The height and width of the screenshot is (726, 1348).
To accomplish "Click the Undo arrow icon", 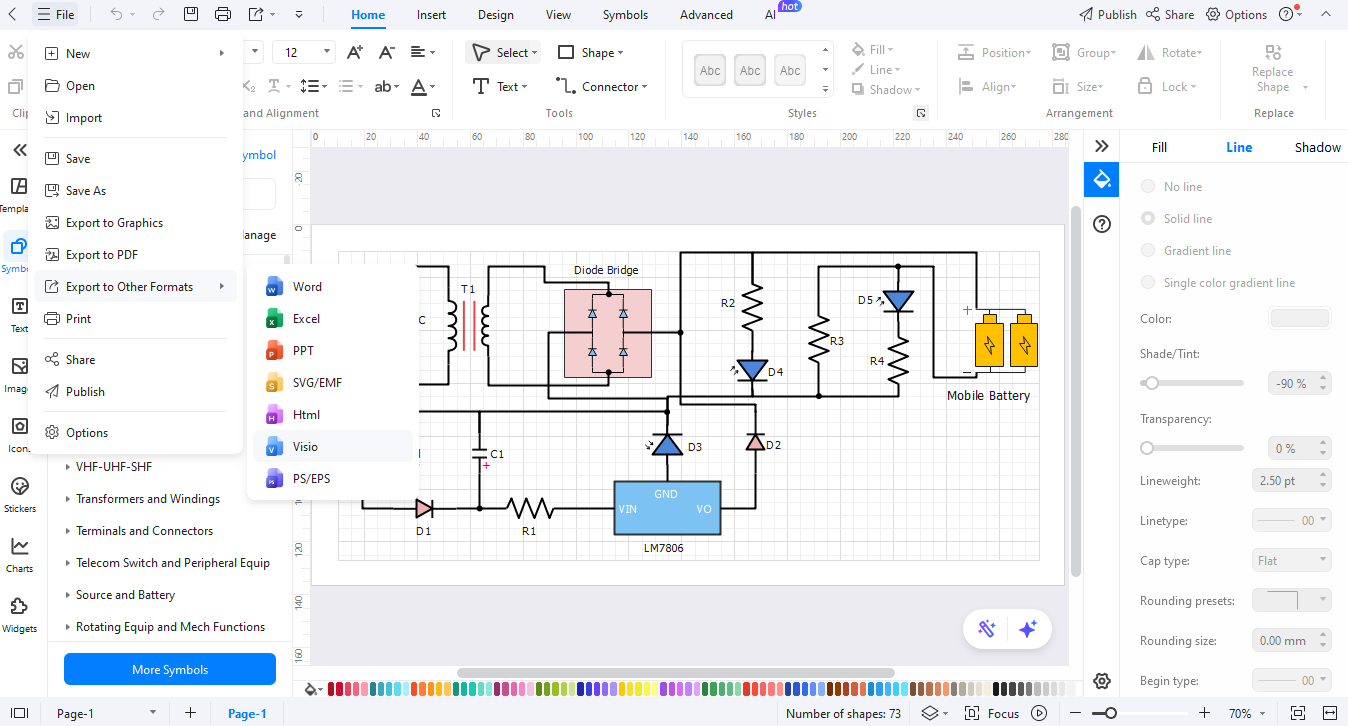I will click(116, 14).
